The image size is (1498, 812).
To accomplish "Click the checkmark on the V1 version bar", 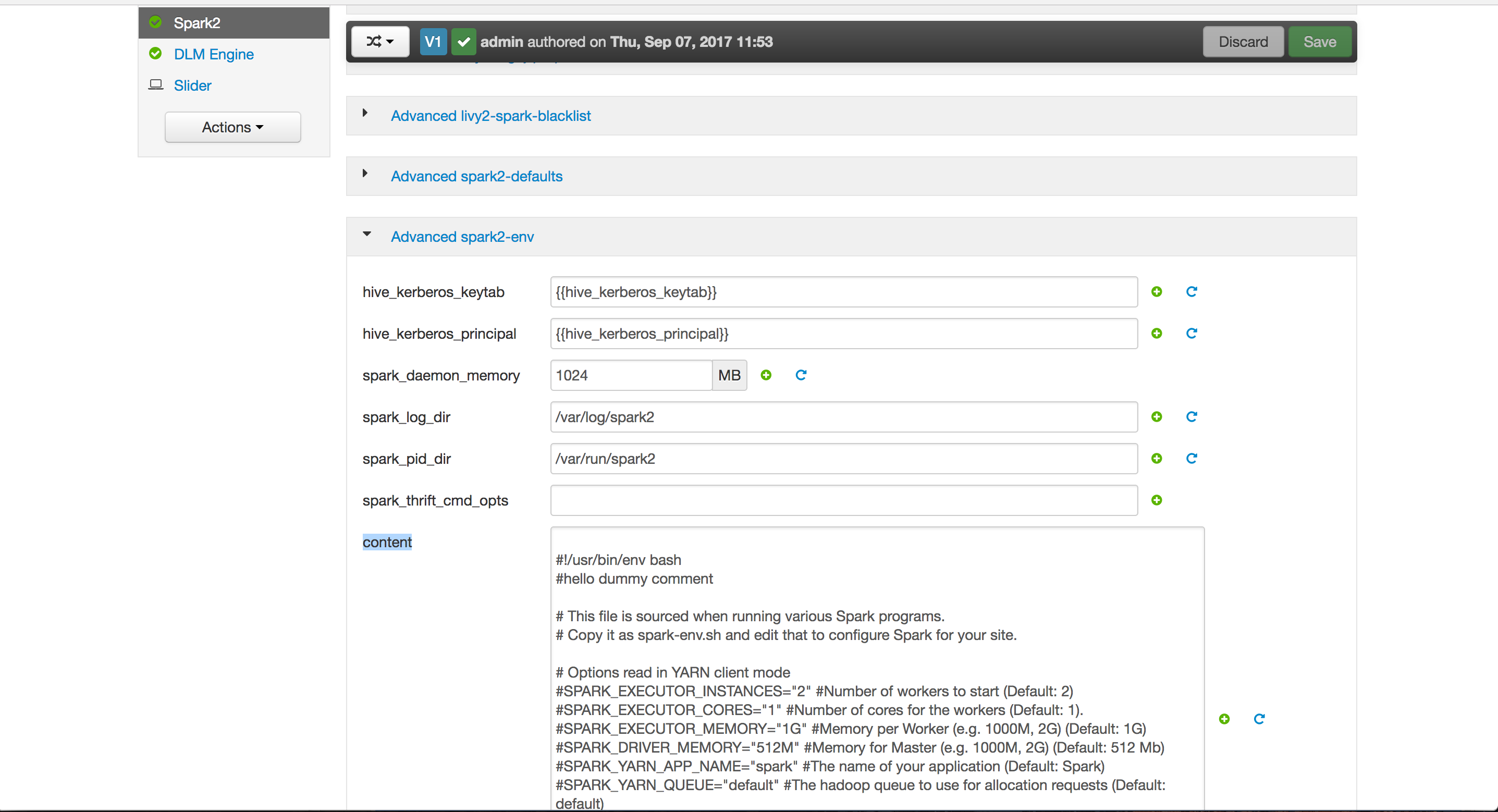I will point(463,41).
